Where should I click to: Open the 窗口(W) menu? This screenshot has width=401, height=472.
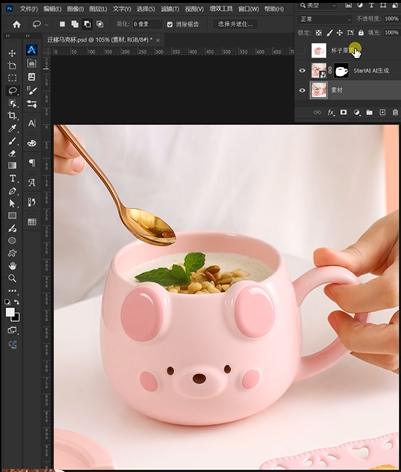[x=248, y=9]
